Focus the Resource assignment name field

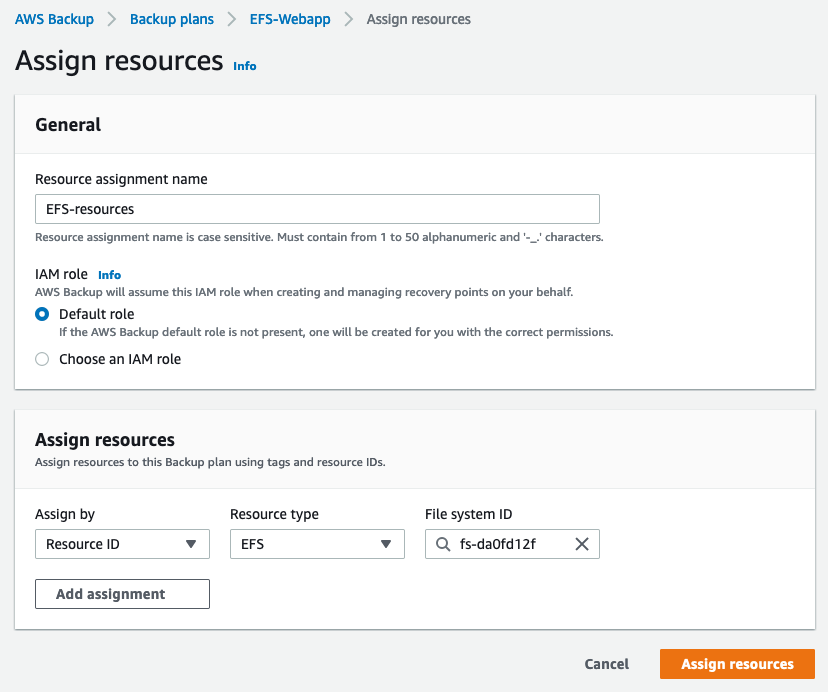(x=317, y=209)
